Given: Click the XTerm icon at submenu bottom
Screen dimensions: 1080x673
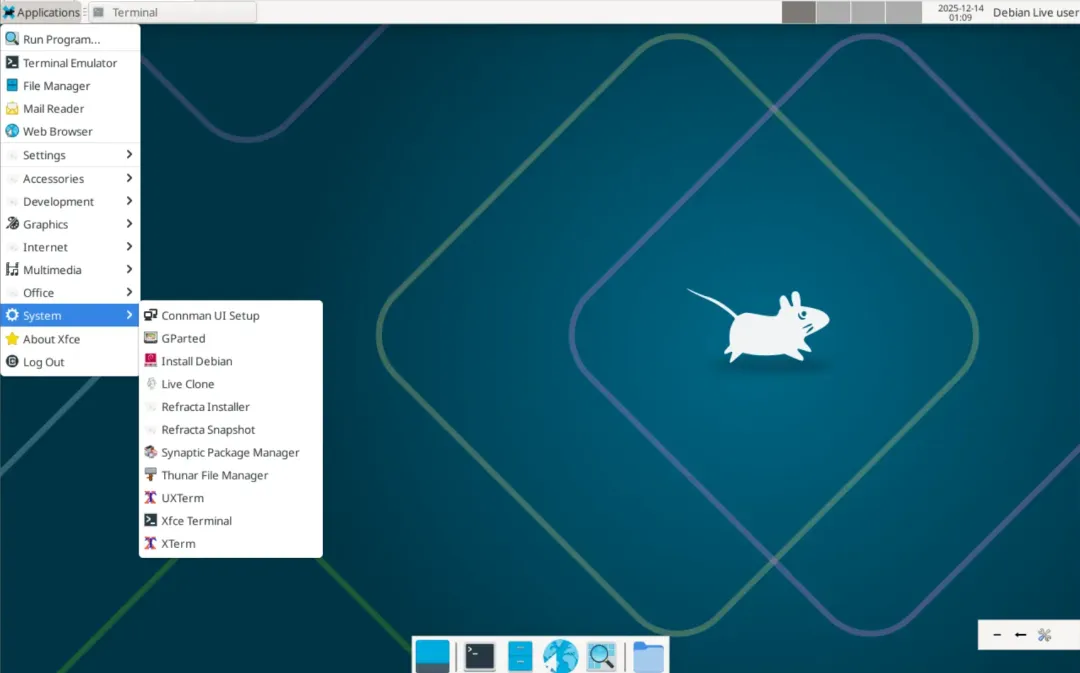Looking at the screenshot, I should click(x=150, y=543).
